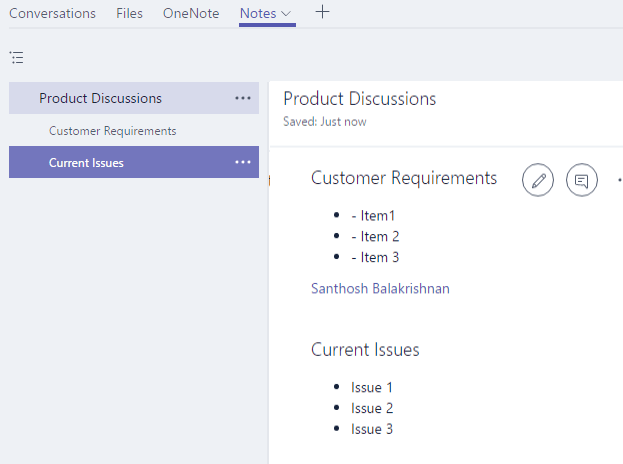Viewport: 623px width, 464px height.
Task: Expand the Notes tab dropdown chevron
Action: coord(287,14)
